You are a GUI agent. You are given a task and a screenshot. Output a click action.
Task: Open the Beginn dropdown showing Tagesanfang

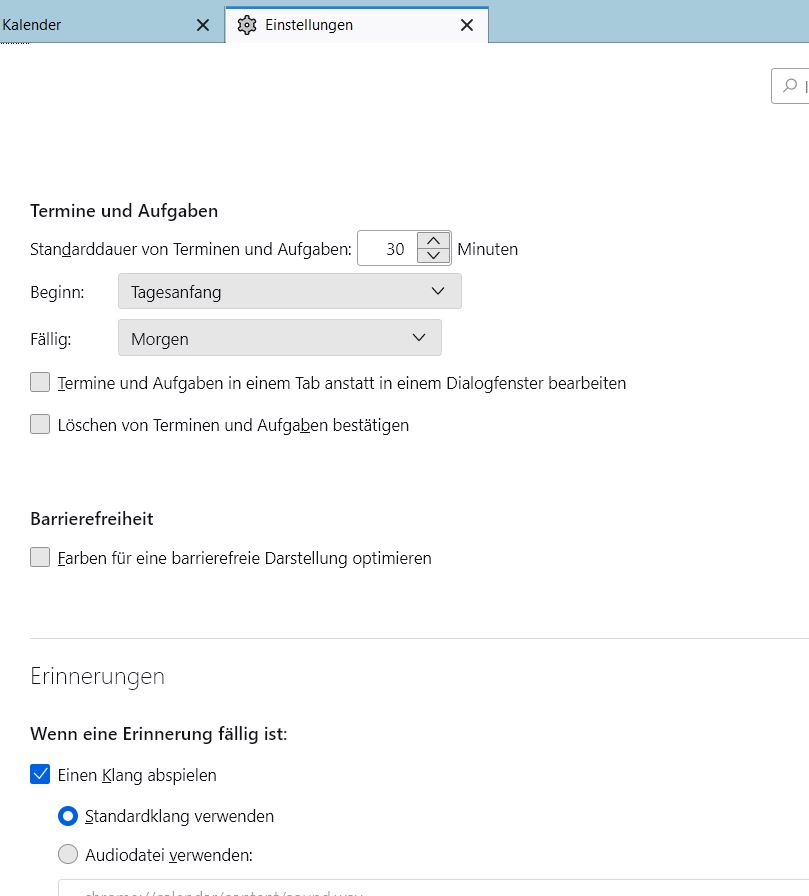289,291
